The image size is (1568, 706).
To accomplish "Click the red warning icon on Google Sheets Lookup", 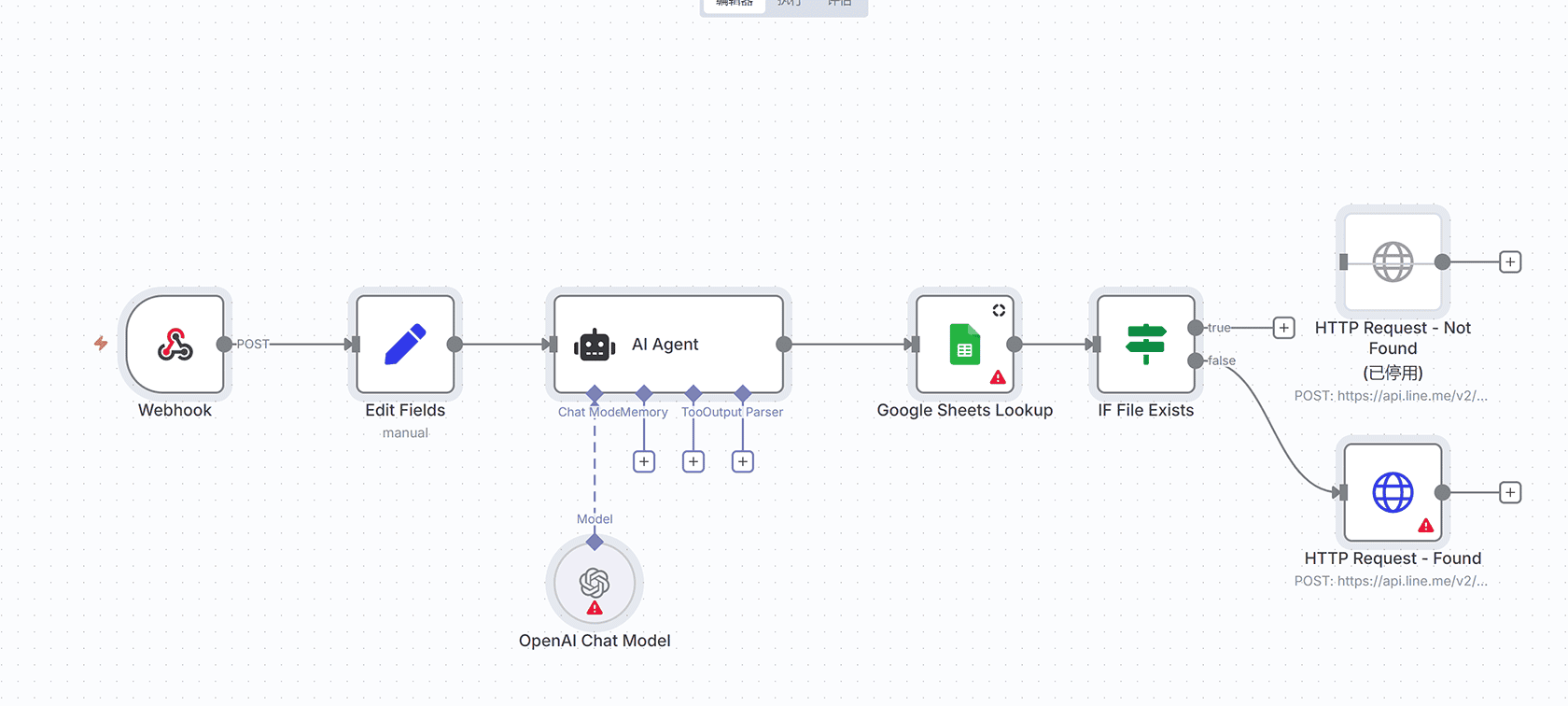I will 998,377.
